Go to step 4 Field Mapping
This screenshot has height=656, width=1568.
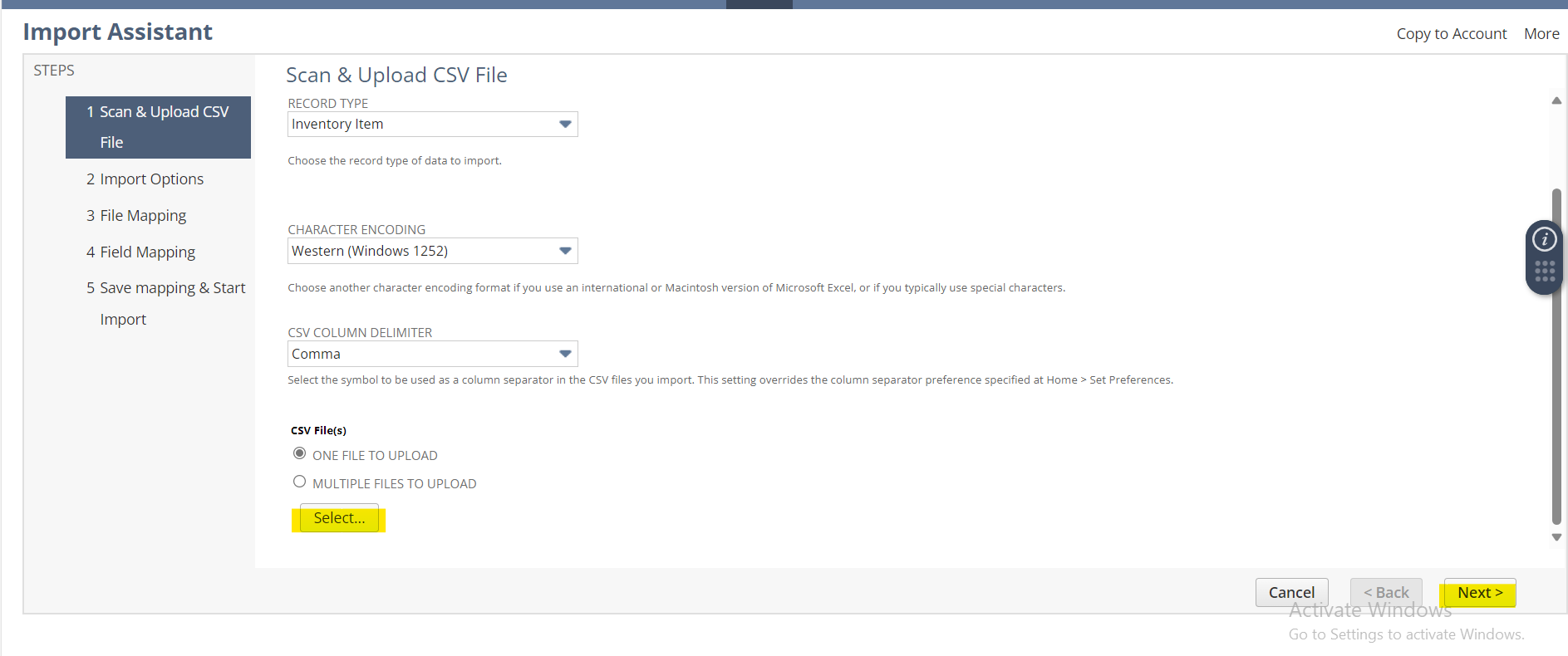tap(140, 252)
